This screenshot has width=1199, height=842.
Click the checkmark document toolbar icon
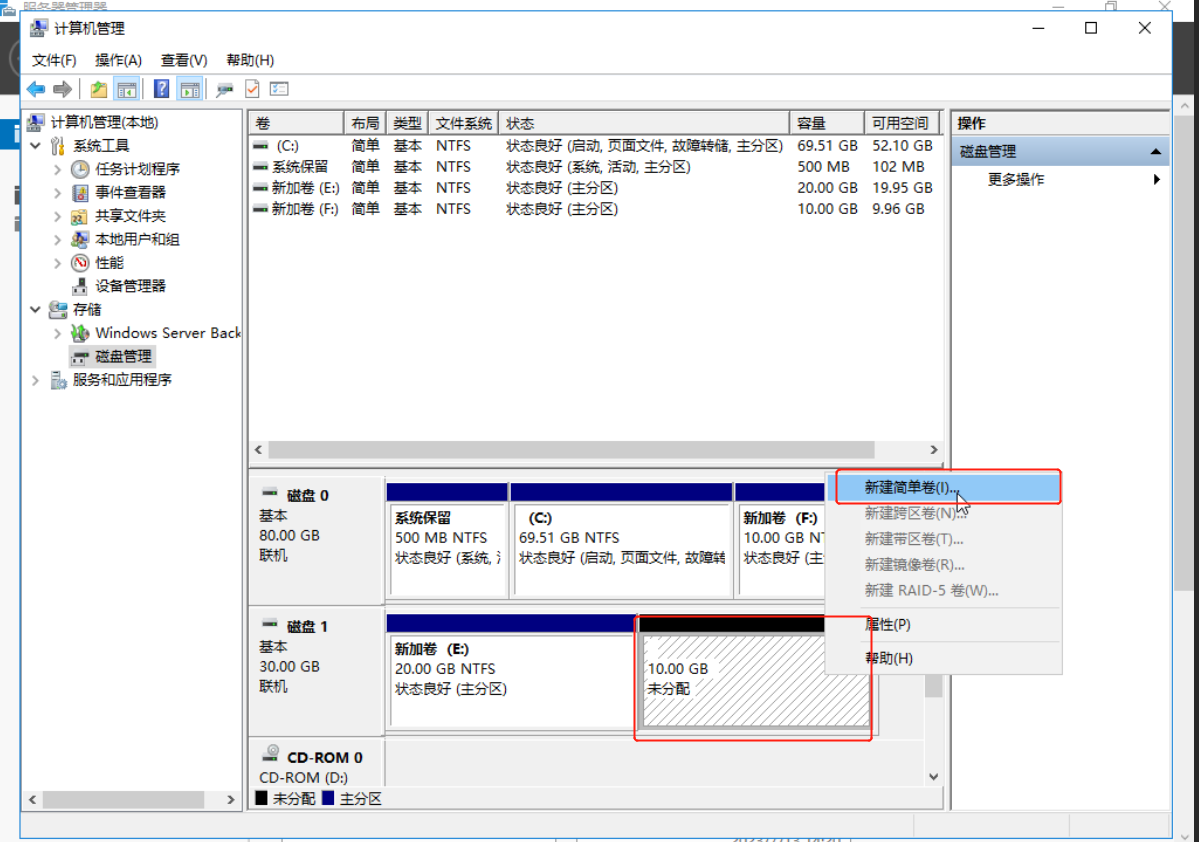click(252, 89)
